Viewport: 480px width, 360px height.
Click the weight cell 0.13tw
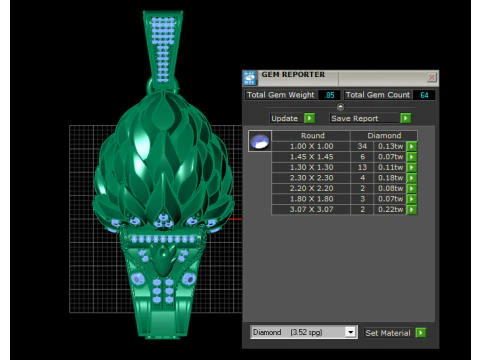(390, 146)
